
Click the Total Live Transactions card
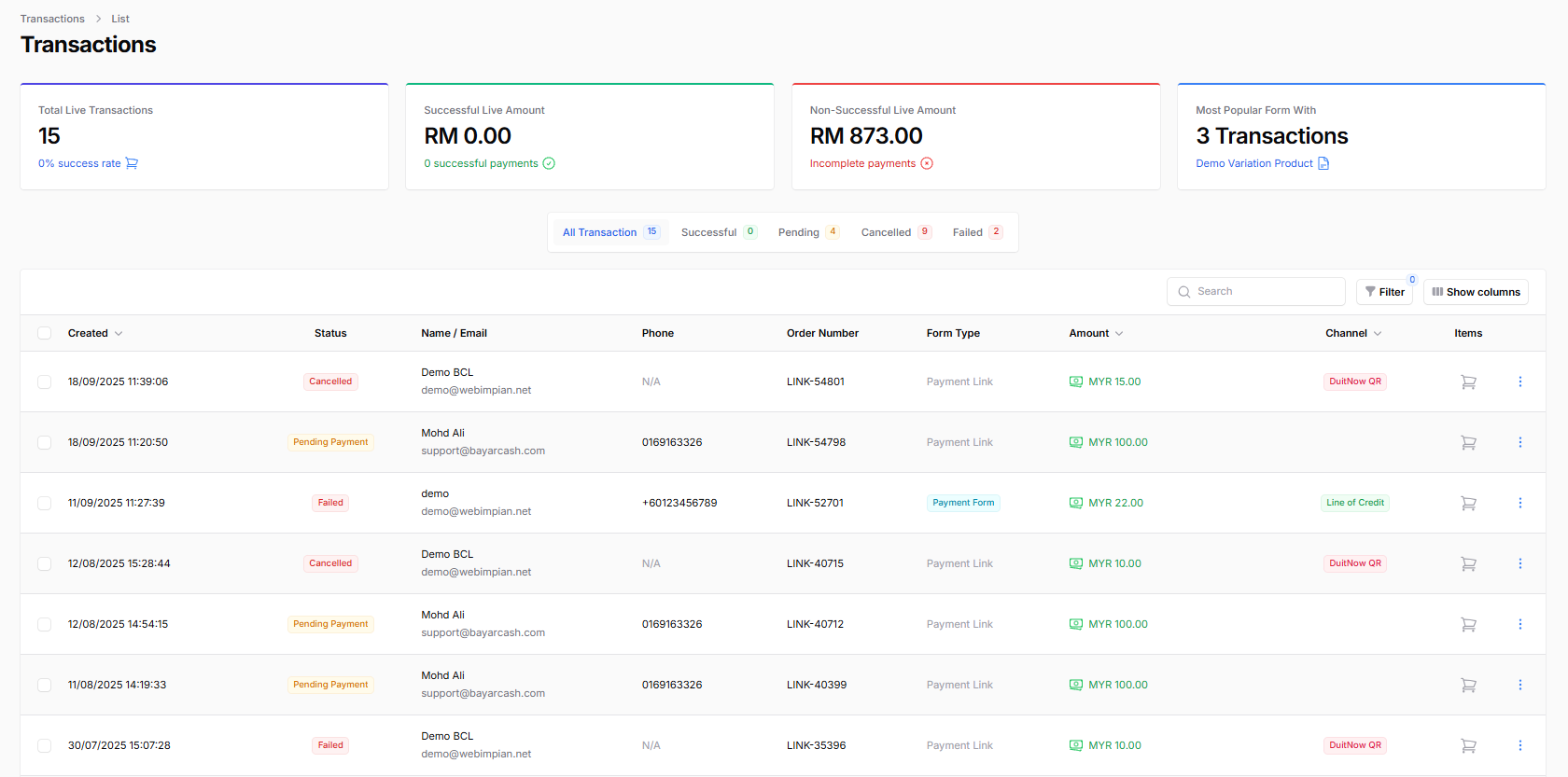pyautogui.click(x=204, y=137)
